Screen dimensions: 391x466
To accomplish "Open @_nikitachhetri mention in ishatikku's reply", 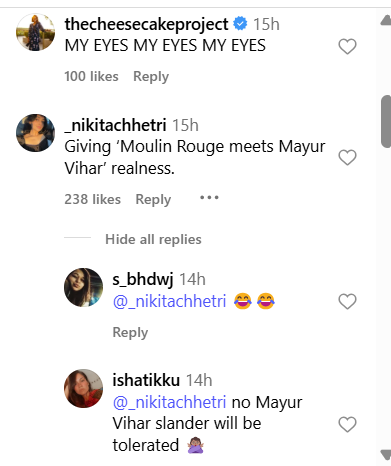I will pyautogui.click(x=170, y=402).
